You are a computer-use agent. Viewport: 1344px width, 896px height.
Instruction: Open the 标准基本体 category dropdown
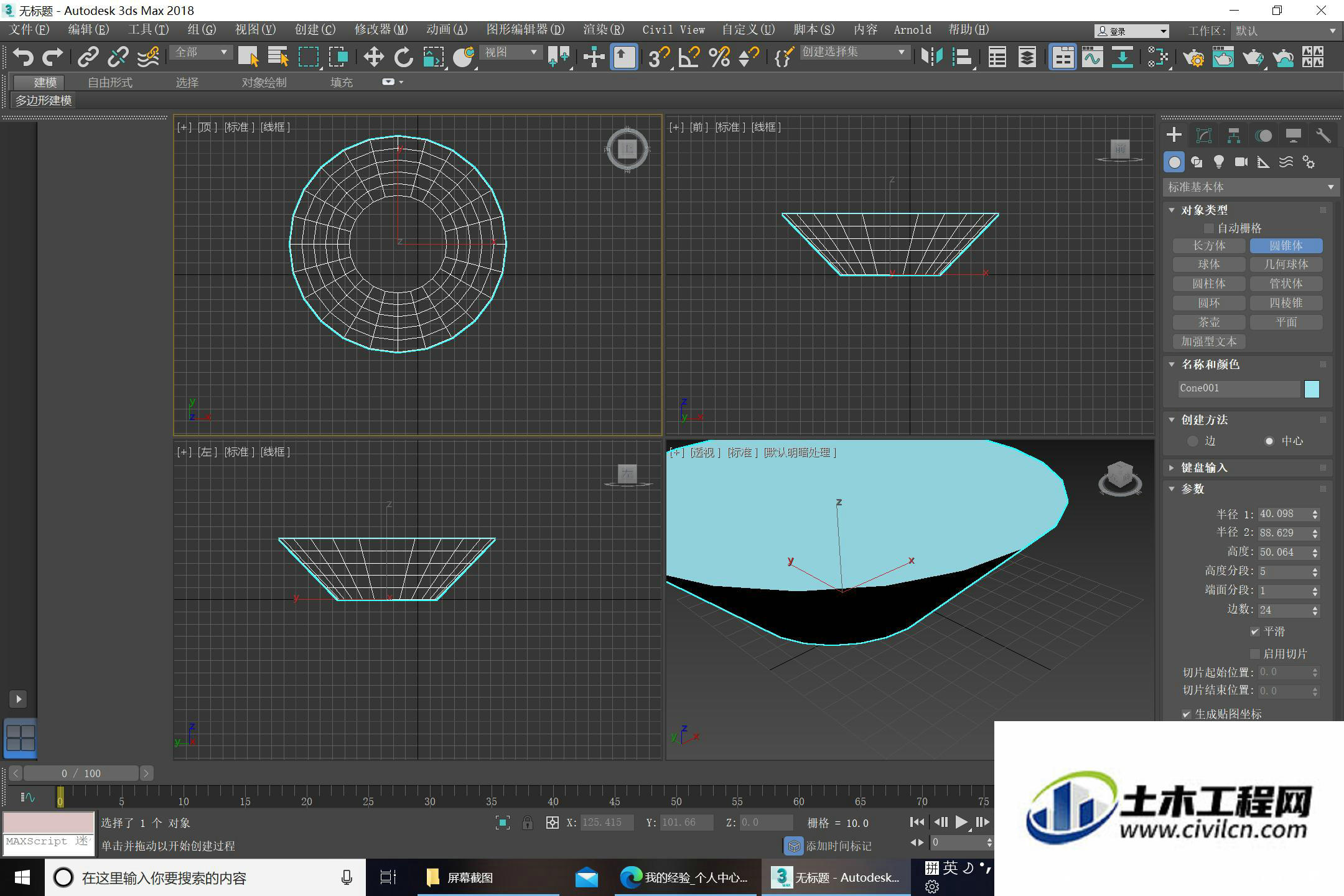click(1251, 187)
